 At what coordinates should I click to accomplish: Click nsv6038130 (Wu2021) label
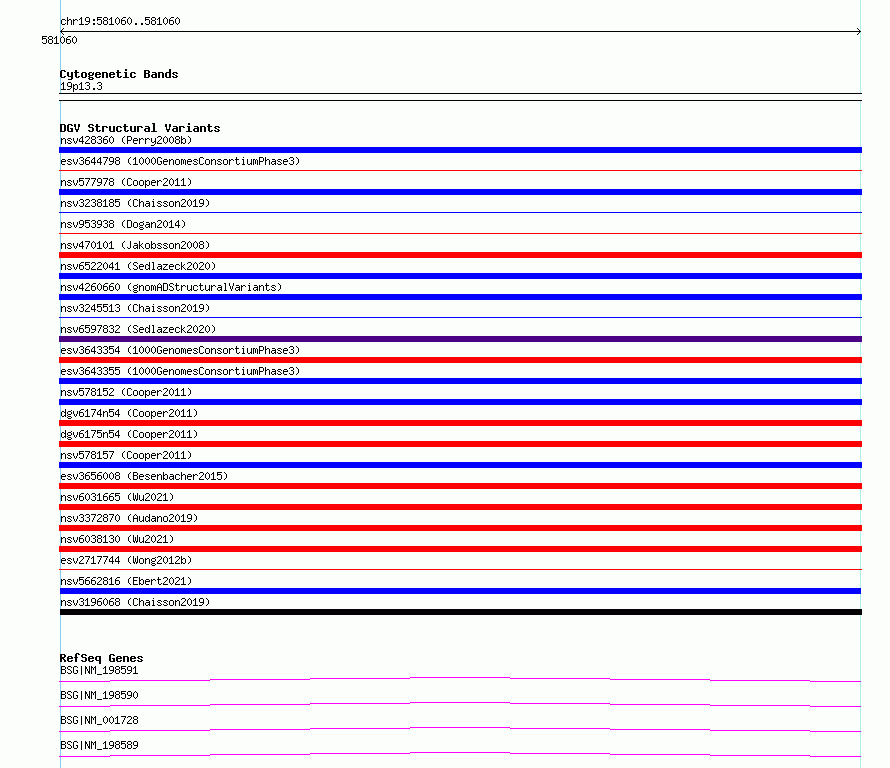pos(117,539)
